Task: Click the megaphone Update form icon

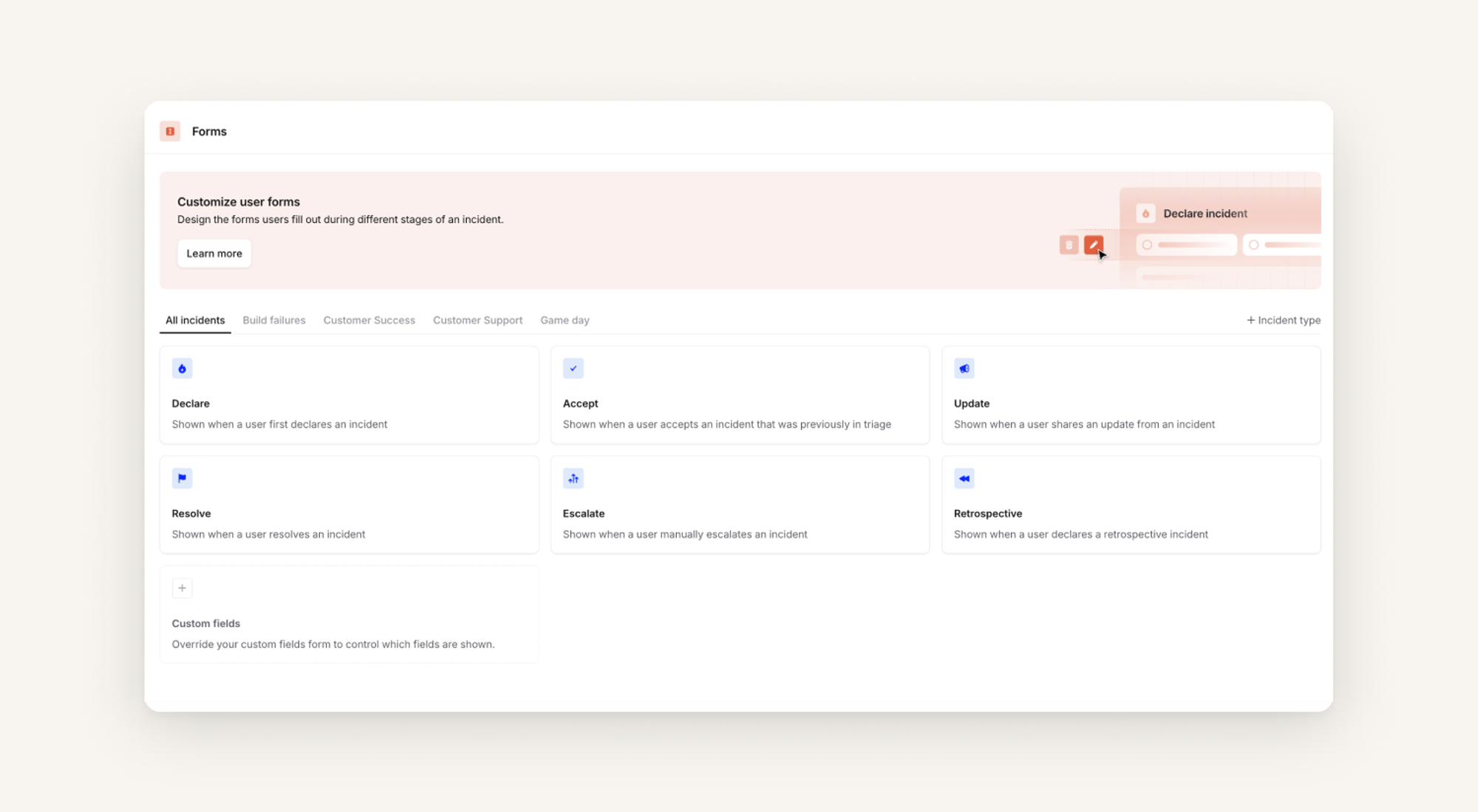Action: (964, 369)
